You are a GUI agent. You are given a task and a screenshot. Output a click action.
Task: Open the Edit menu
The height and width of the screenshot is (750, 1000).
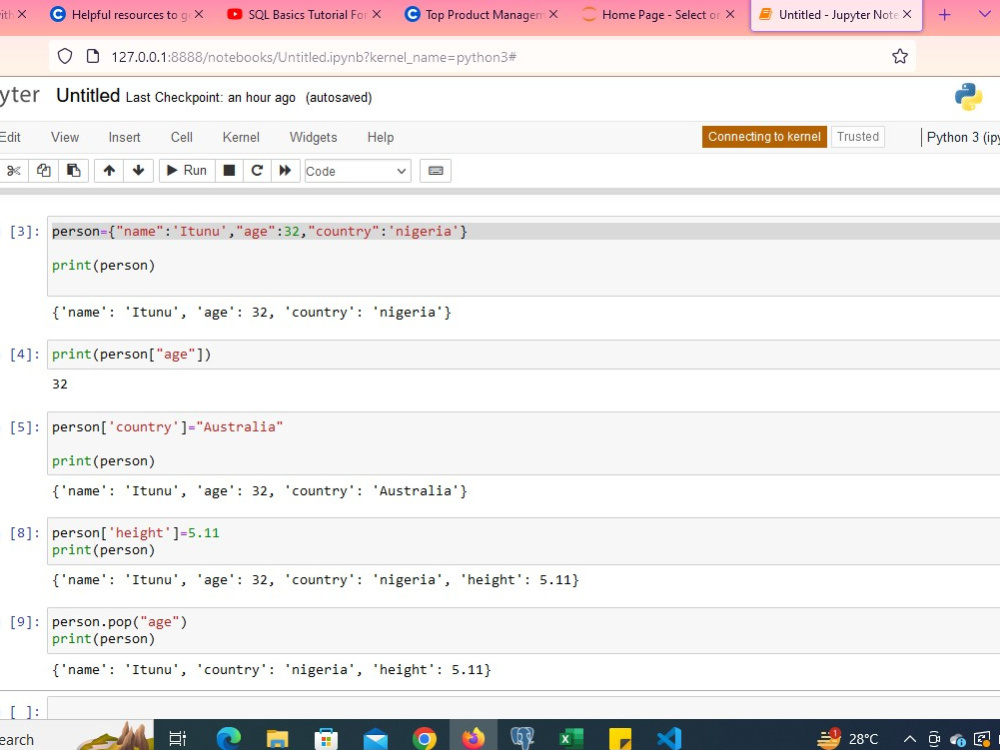point(10,137)
